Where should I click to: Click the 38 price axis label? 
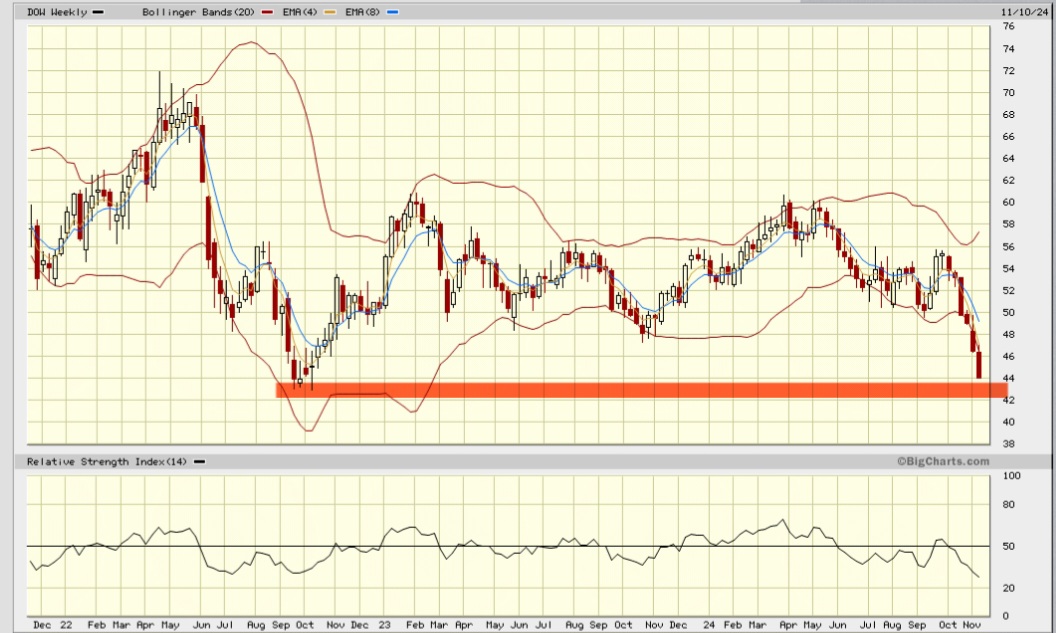pyautogui.click(x=1009, y=443)
